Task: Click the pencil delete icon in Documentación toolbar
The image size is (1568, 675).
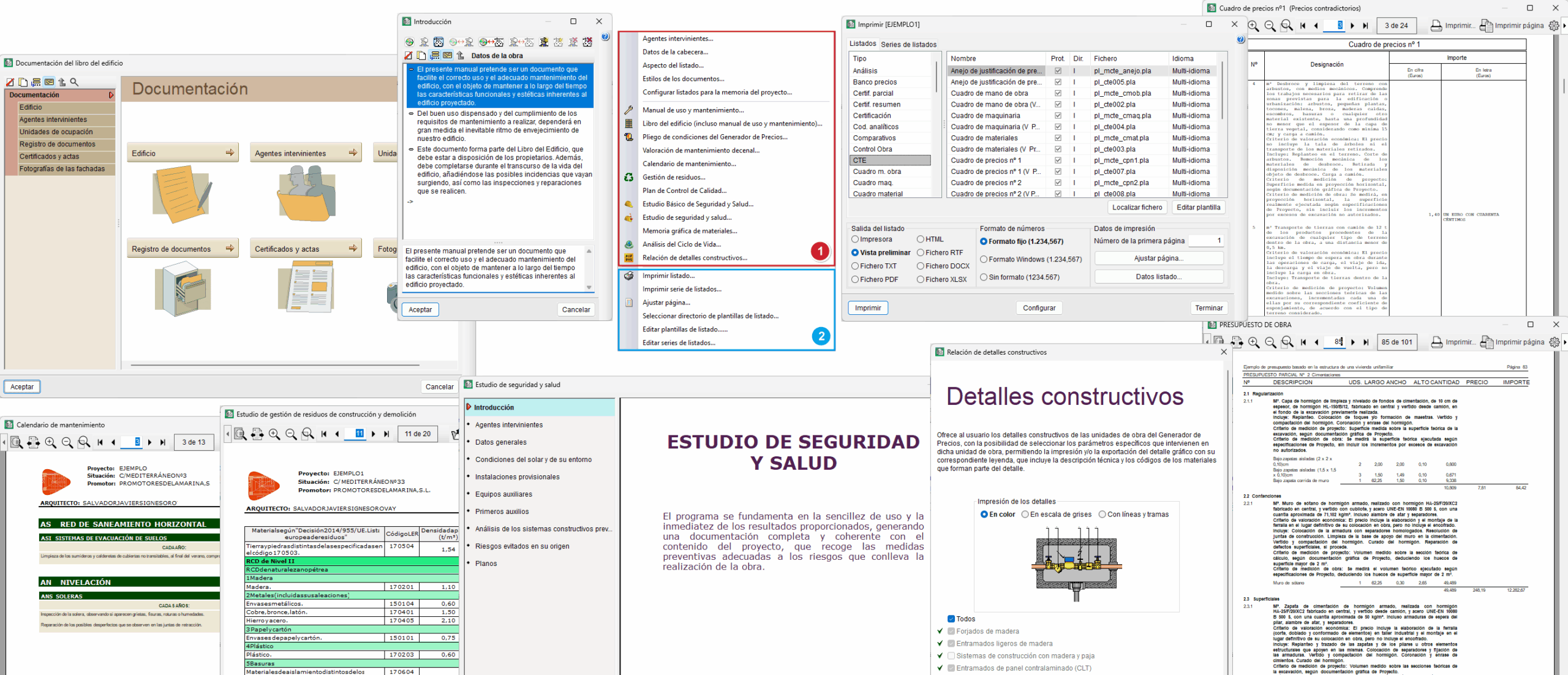Action: click(x=10, y=82)
